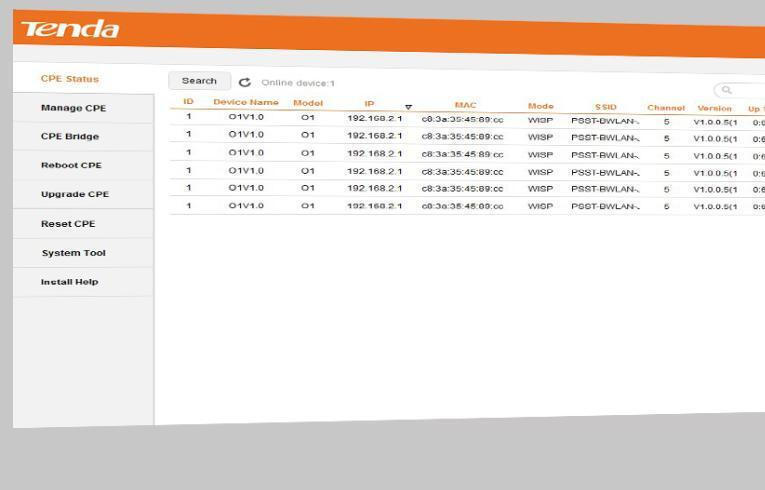Open the CPE Status tab
Screen dimensions: 765x490
pos(70,79)
